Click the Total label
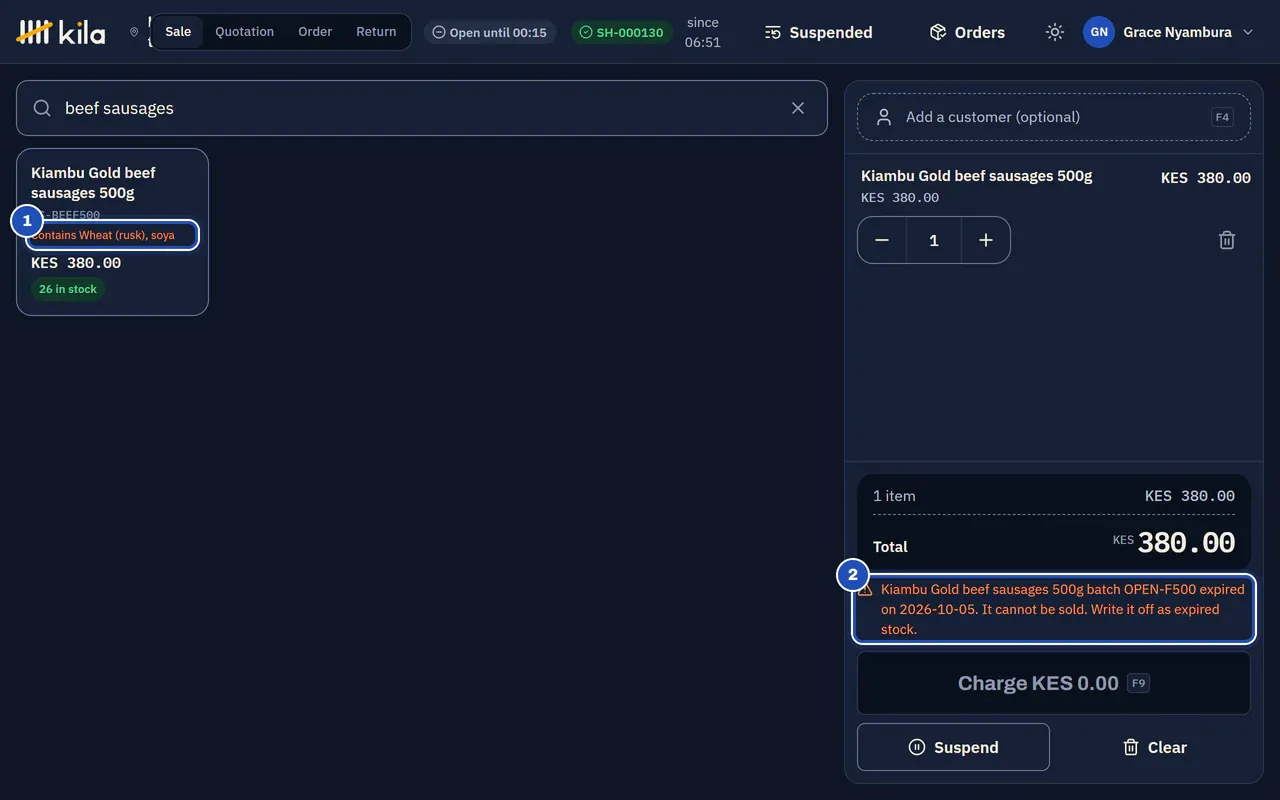1280x800 pixels. pyautogui.click(x=890, y=547)
